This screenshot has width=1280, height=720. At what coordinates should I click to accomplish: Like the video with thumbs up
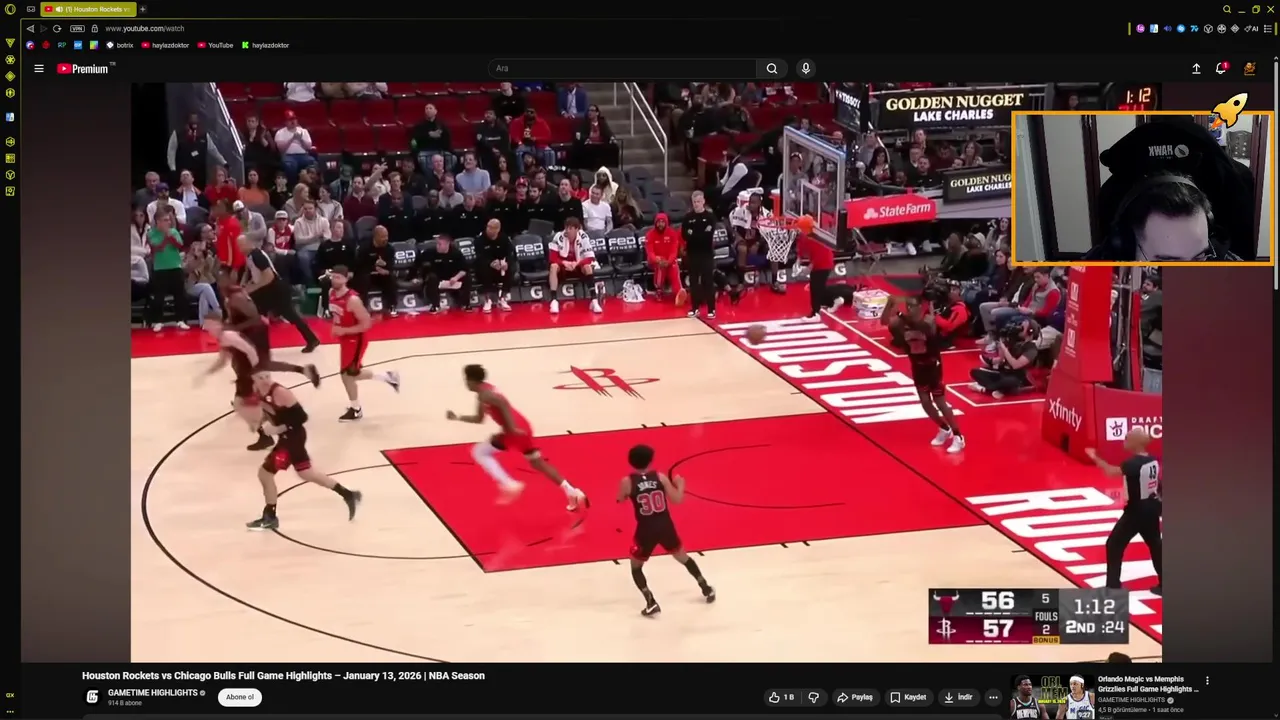[x=781, y=697]
